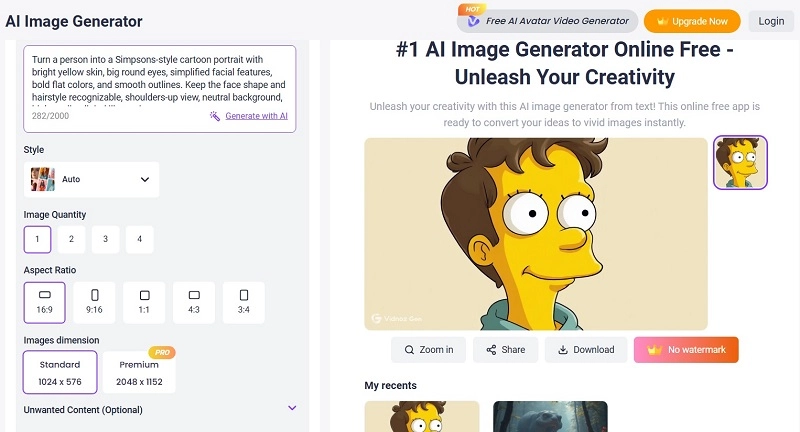Select image quantity 1
The width and height of the screenshot is (800, 432).
[37, 239]
